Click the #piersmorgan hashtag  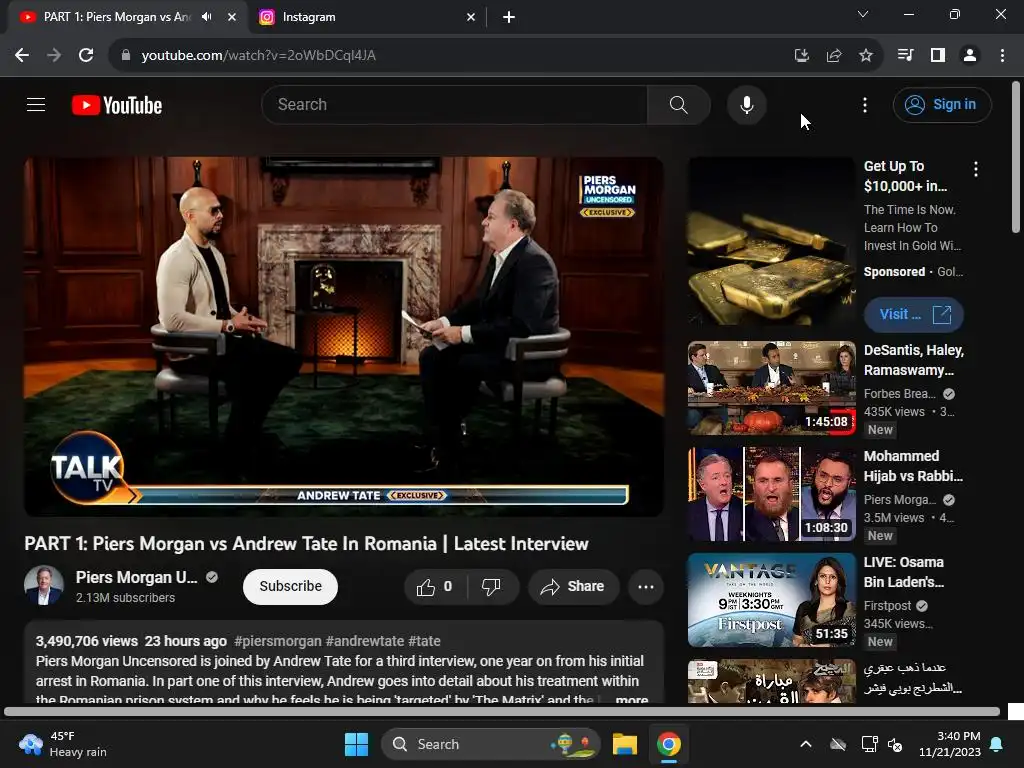(x=278, y=641)
